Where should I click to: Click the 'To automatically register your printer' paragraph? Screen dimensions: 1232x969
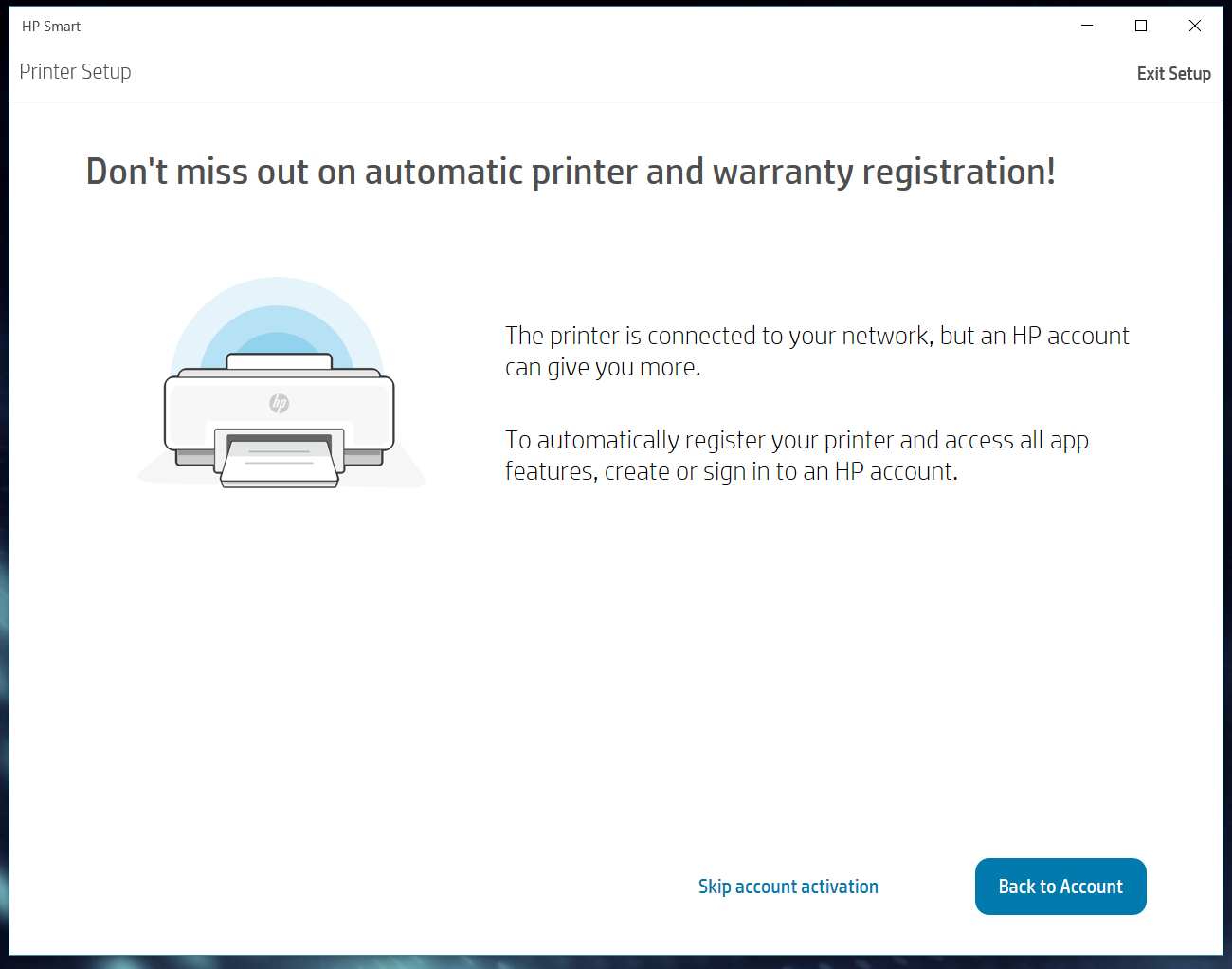pos(797,455)
